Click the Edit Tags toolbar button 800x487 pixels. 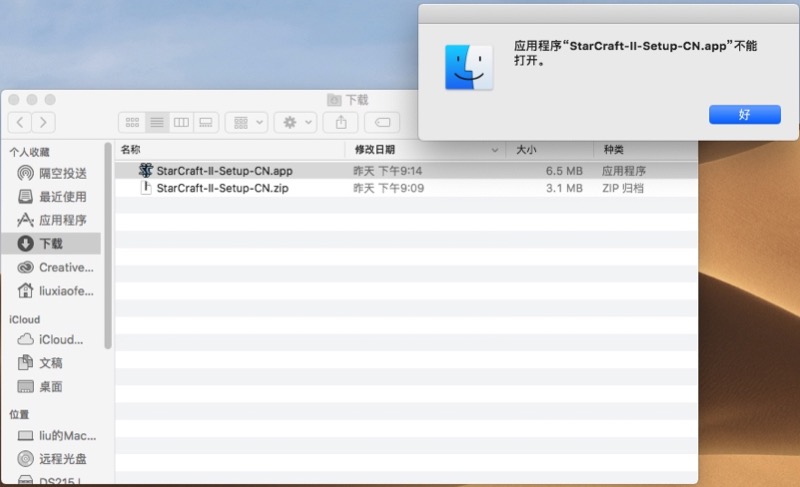pos(382,122)
